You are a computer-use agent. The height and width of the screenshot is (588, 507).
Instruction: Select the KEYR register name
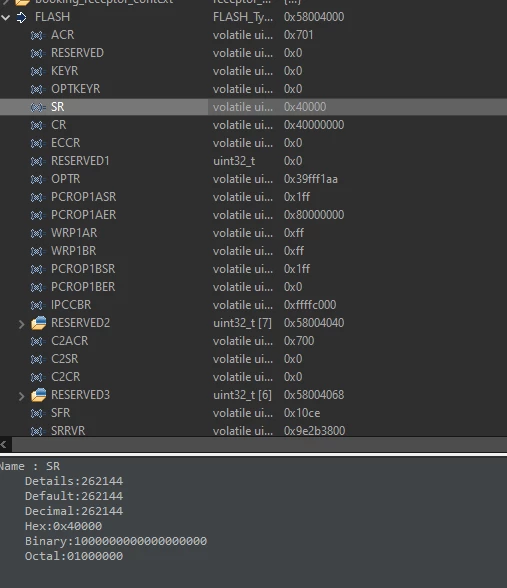click(x=64, y=71)
